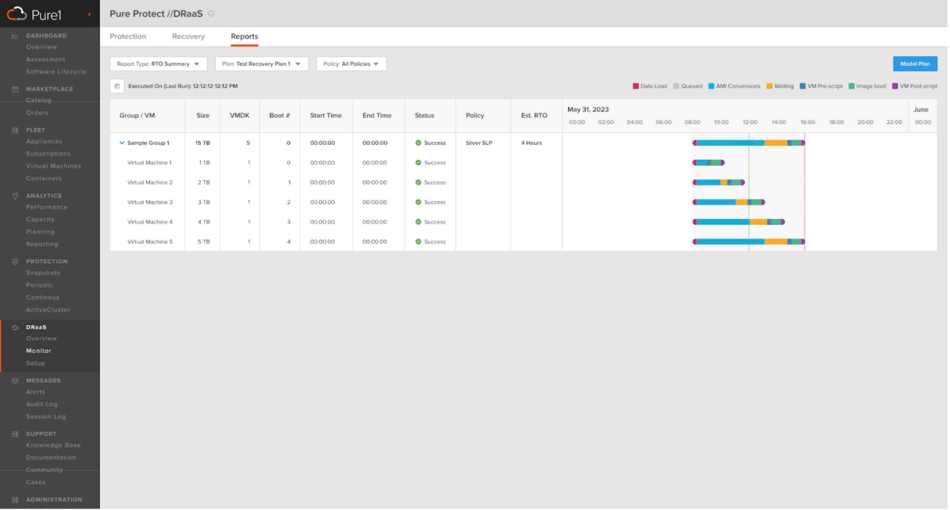Switch to the Protection tab

click(128, 36)
